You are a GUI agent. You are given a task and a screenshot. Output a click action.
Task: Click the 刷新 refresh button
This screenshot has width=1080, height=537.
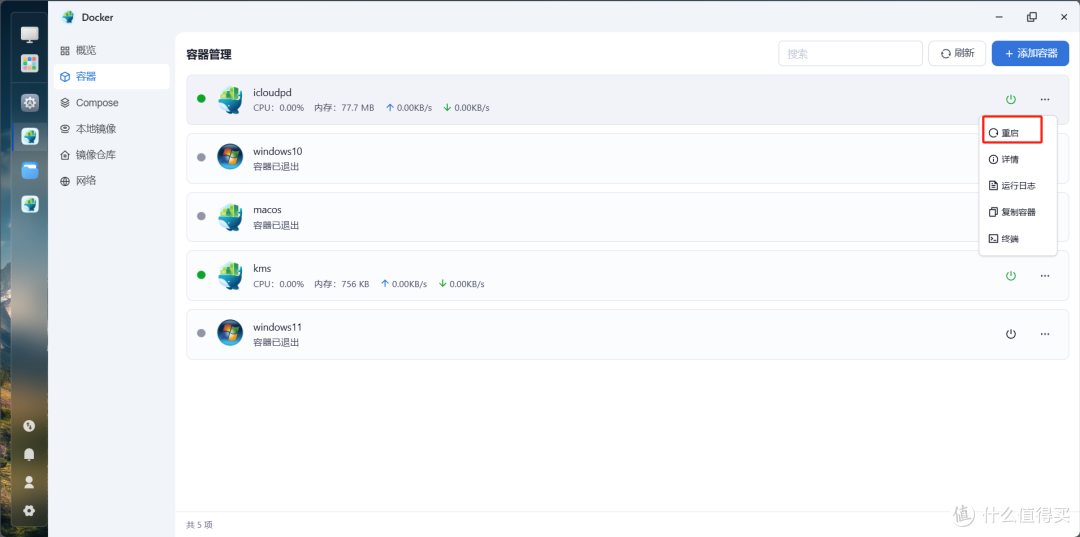click(x=957, y=53)
